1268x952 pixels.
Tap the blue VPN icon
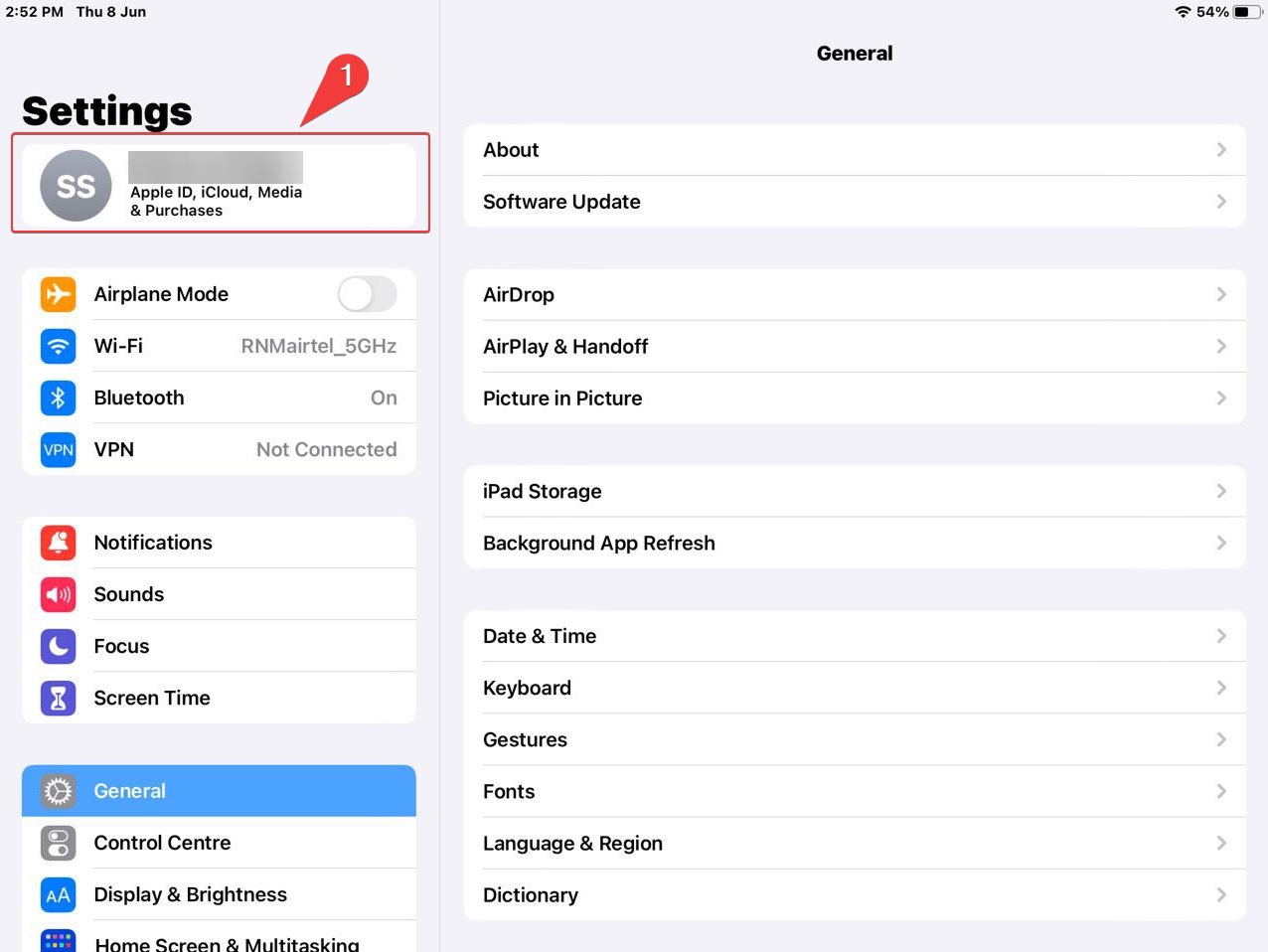[59, 449]
